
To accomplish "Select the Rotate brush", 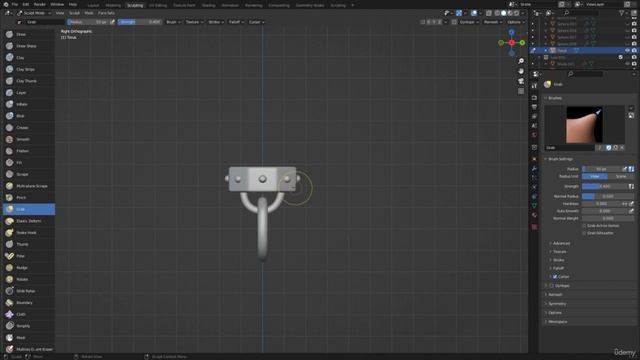I will [29, 279].
